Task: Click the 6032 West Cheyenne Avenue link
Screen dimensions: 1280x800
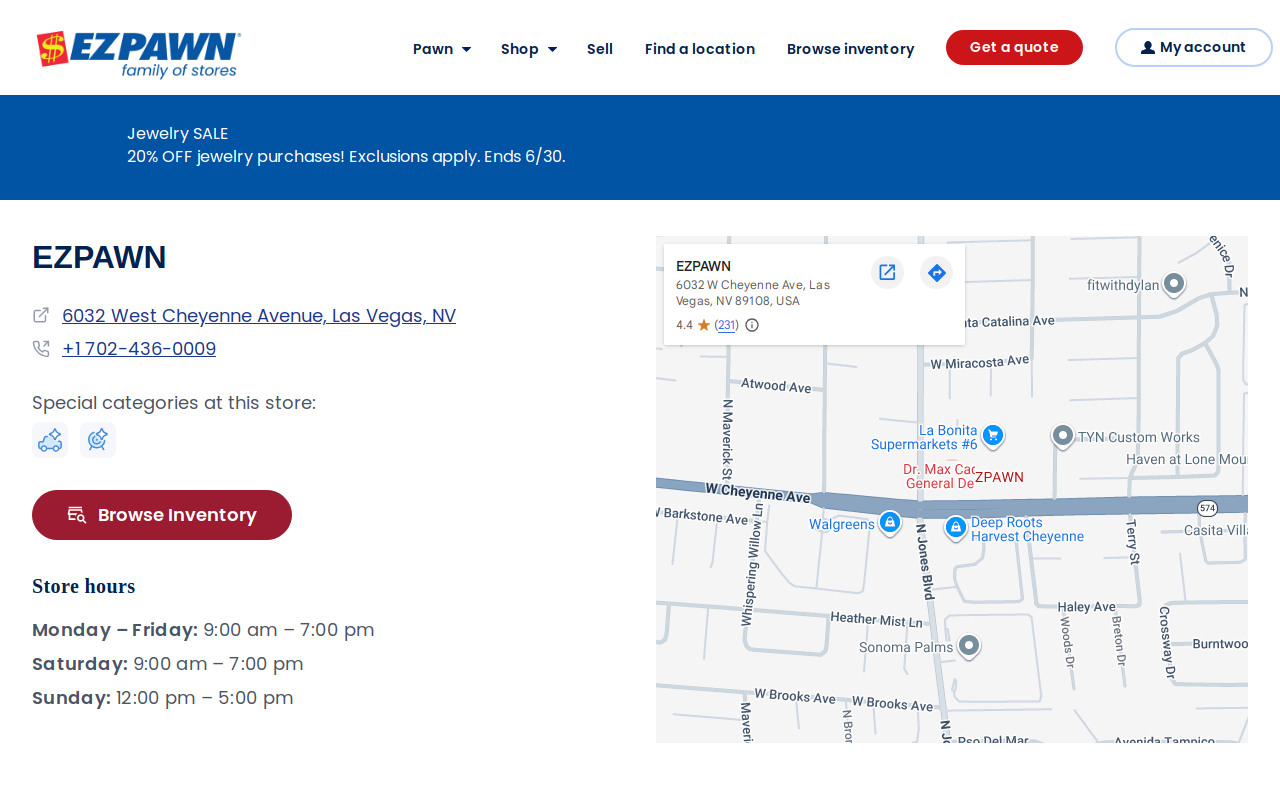Action: coord(259,316)
